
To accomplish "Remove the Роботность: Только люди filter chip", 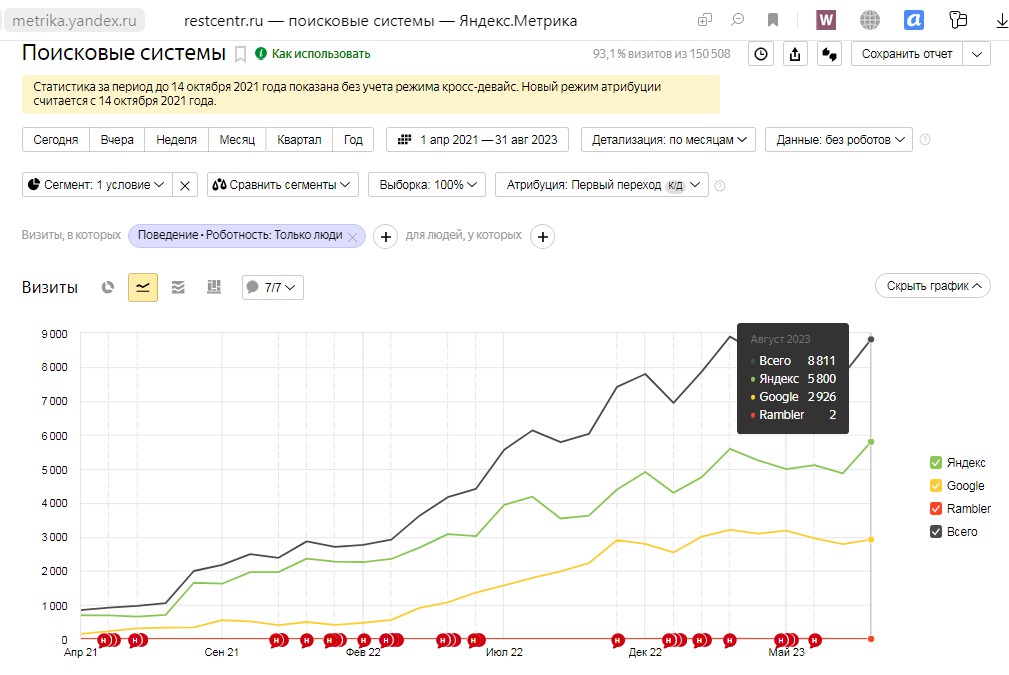I will pos(353,237).
